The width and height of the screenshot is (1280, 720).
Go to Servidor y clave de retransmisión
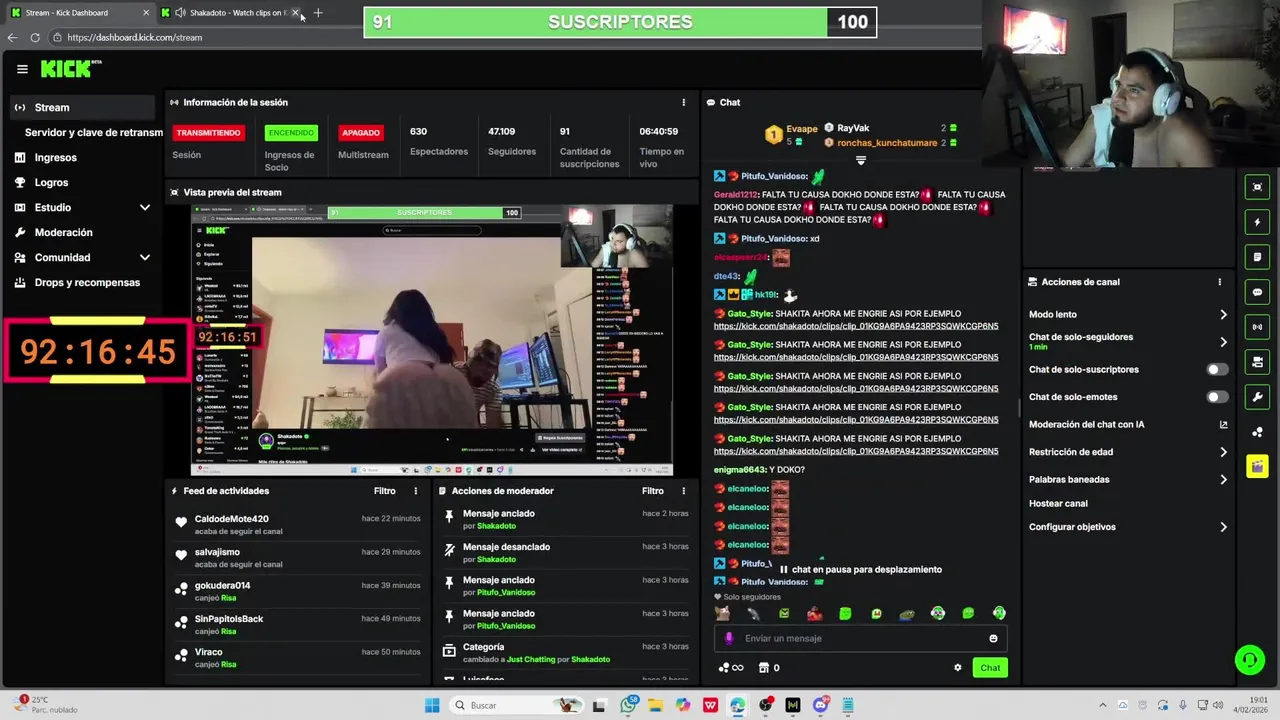(x=93, y=132)
